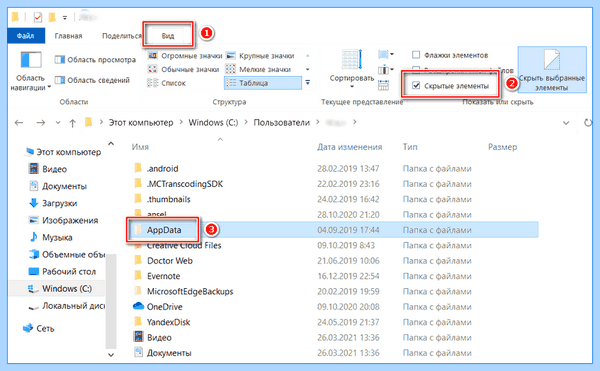Go back with the back arrow
This screenshot has height=371, width=600.
(19, 123)
